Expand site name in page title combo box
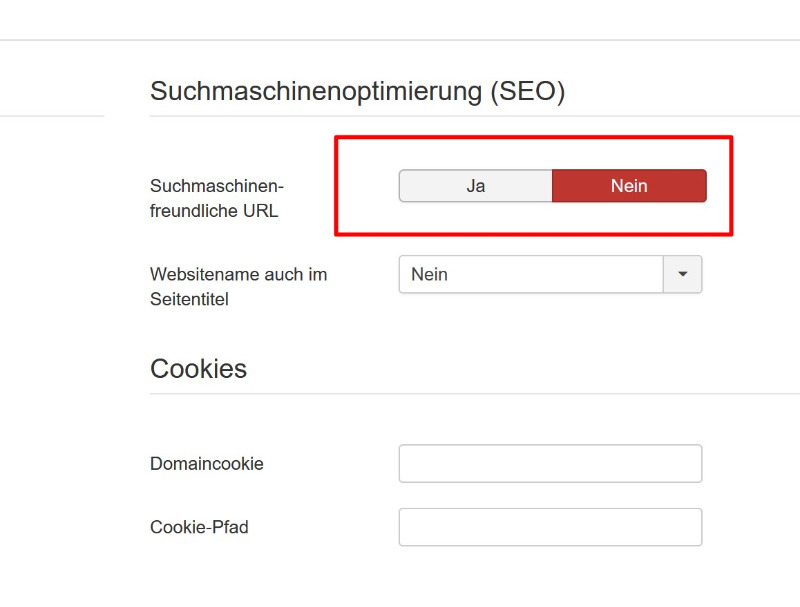 tap(551, 274)
